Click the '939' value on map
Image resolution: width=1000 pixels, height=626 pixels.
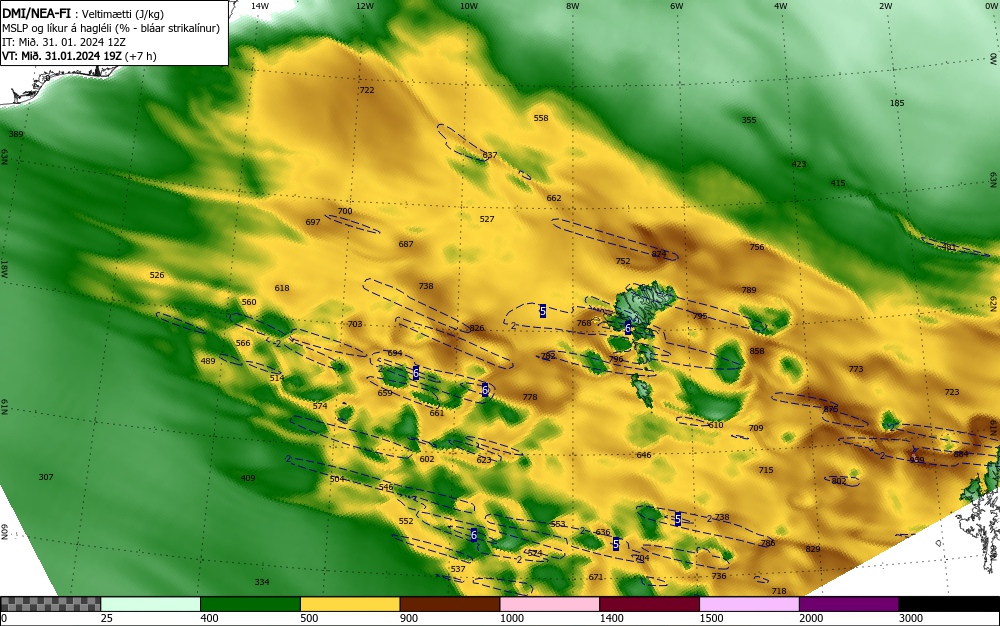916,460
